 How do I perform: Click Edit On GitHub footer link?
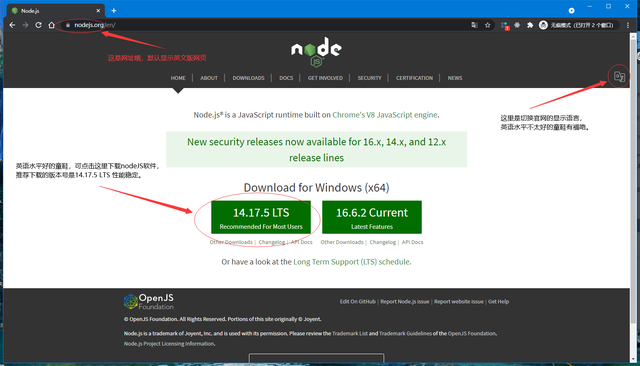[x=358, y=302]
